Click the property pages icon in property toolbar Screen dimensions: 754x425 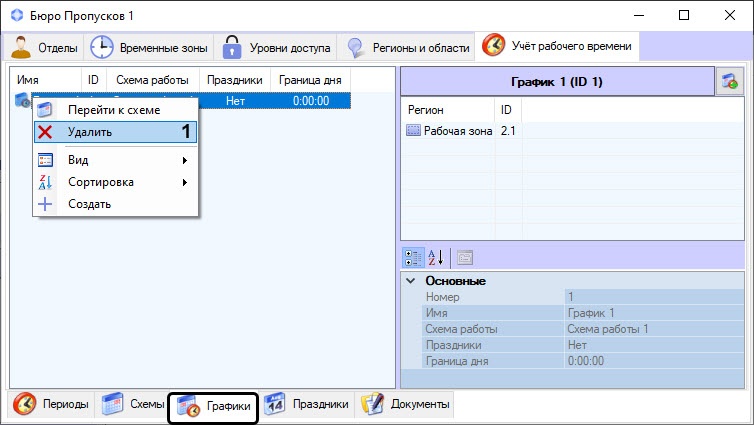(465, 256)
